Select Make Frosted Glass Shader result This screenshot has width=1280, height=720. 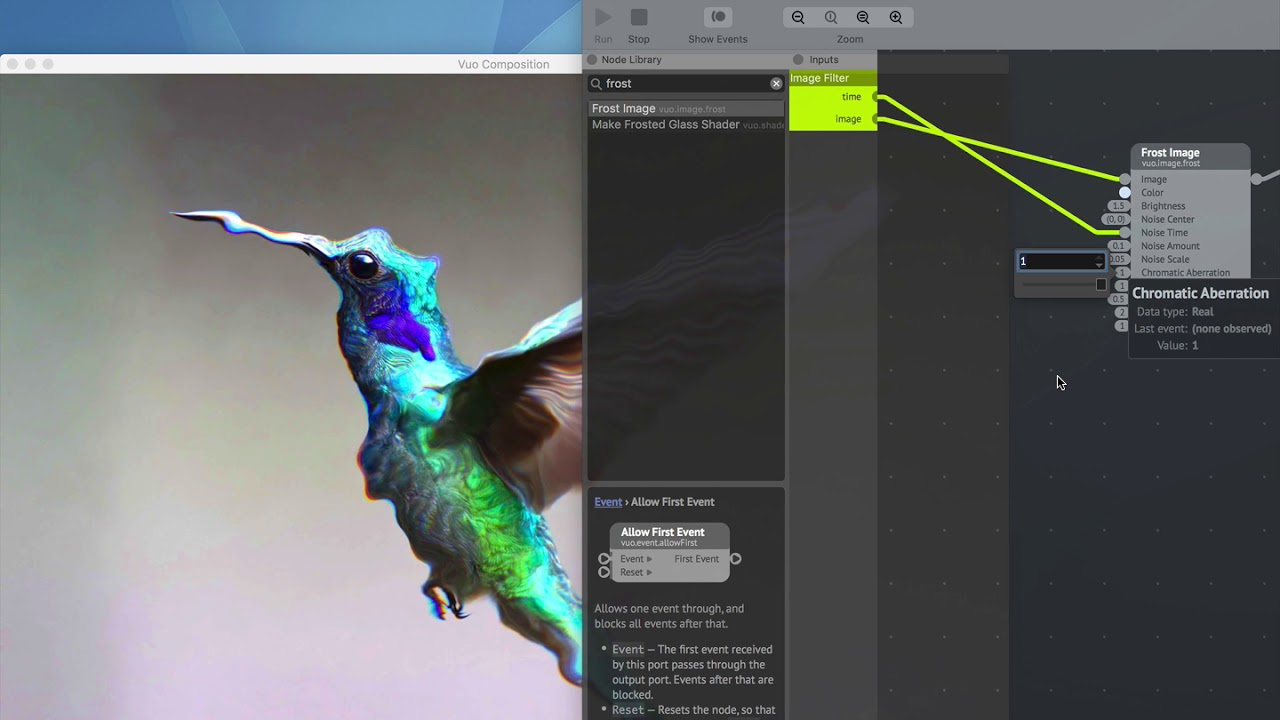[665, 125]
